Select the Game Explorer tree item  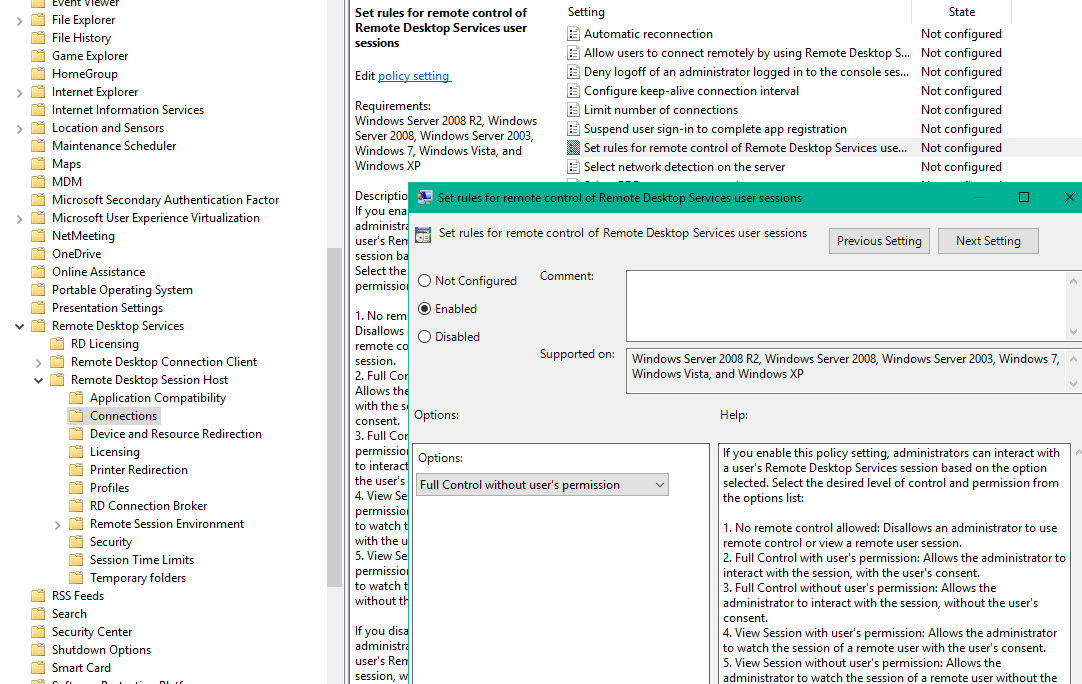(90, 56)
